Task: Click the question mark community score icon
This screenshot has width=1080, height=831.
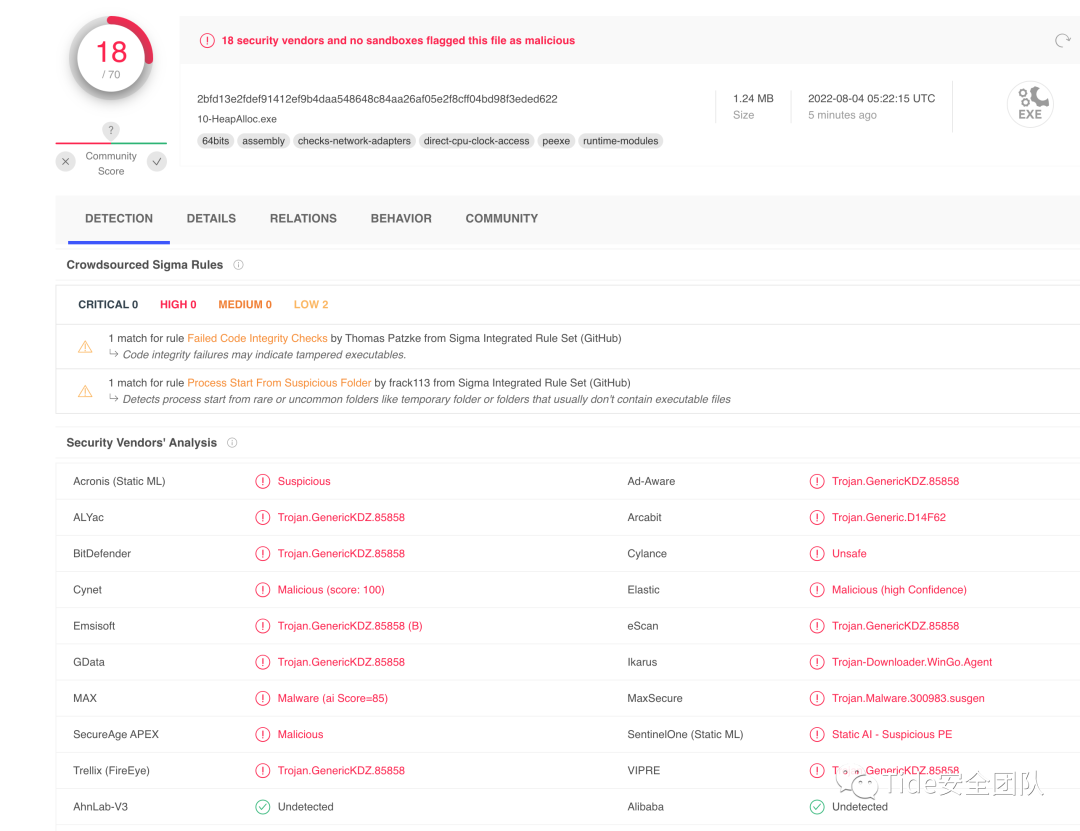Action: [111, 130]
